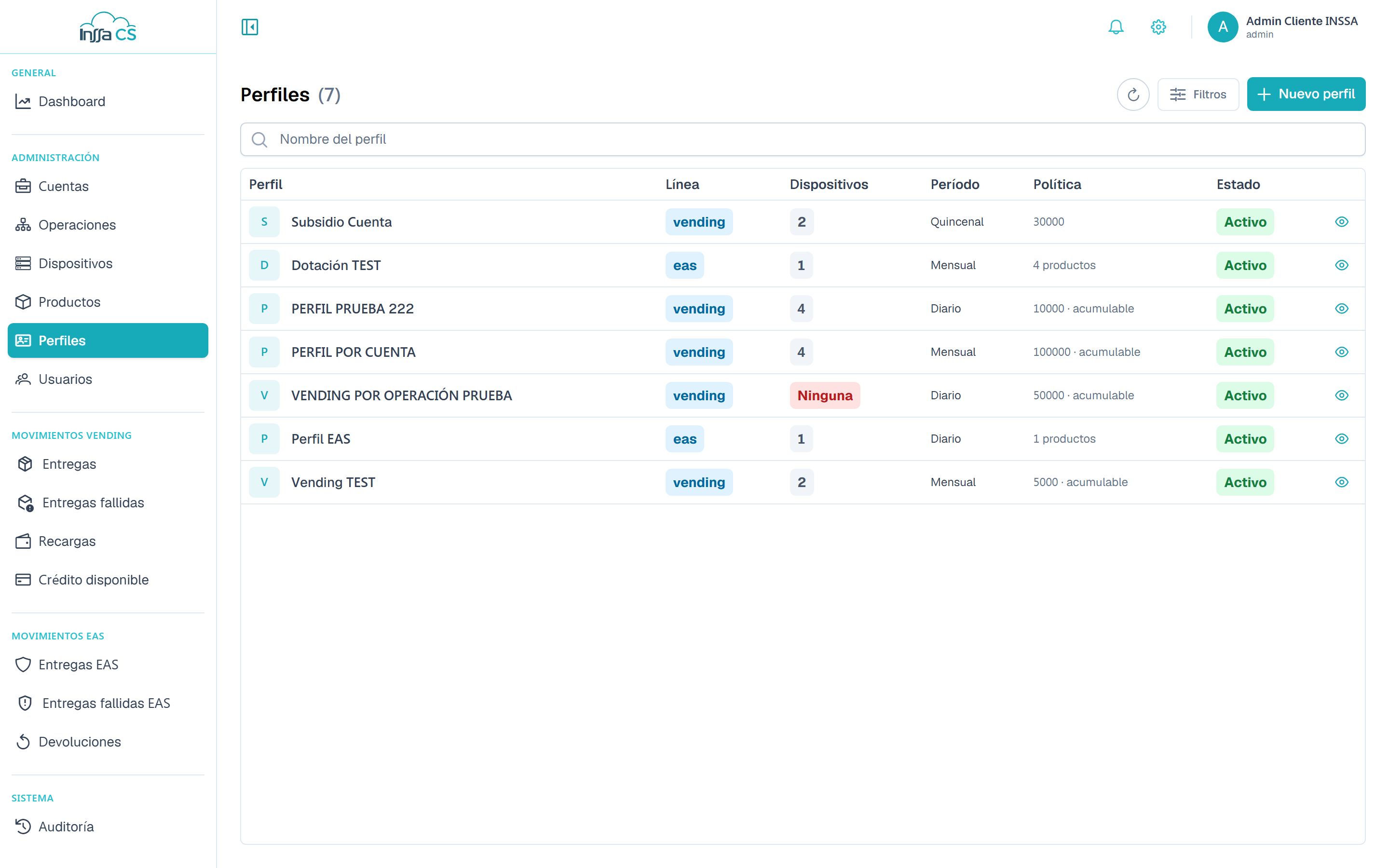View VENDING POR OPERACIÓN PRUEBA via its eye icon
Viewport: 1389px width, 868px height.
click(1341, 395)
